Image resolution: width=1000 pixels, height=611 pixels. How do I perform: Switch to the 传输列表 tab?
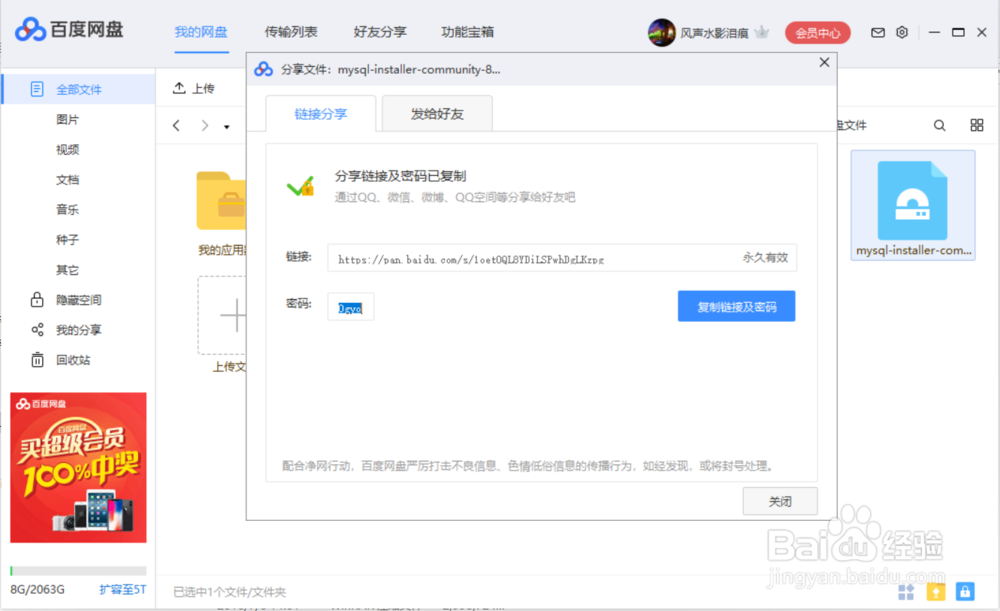click(290, 31)
